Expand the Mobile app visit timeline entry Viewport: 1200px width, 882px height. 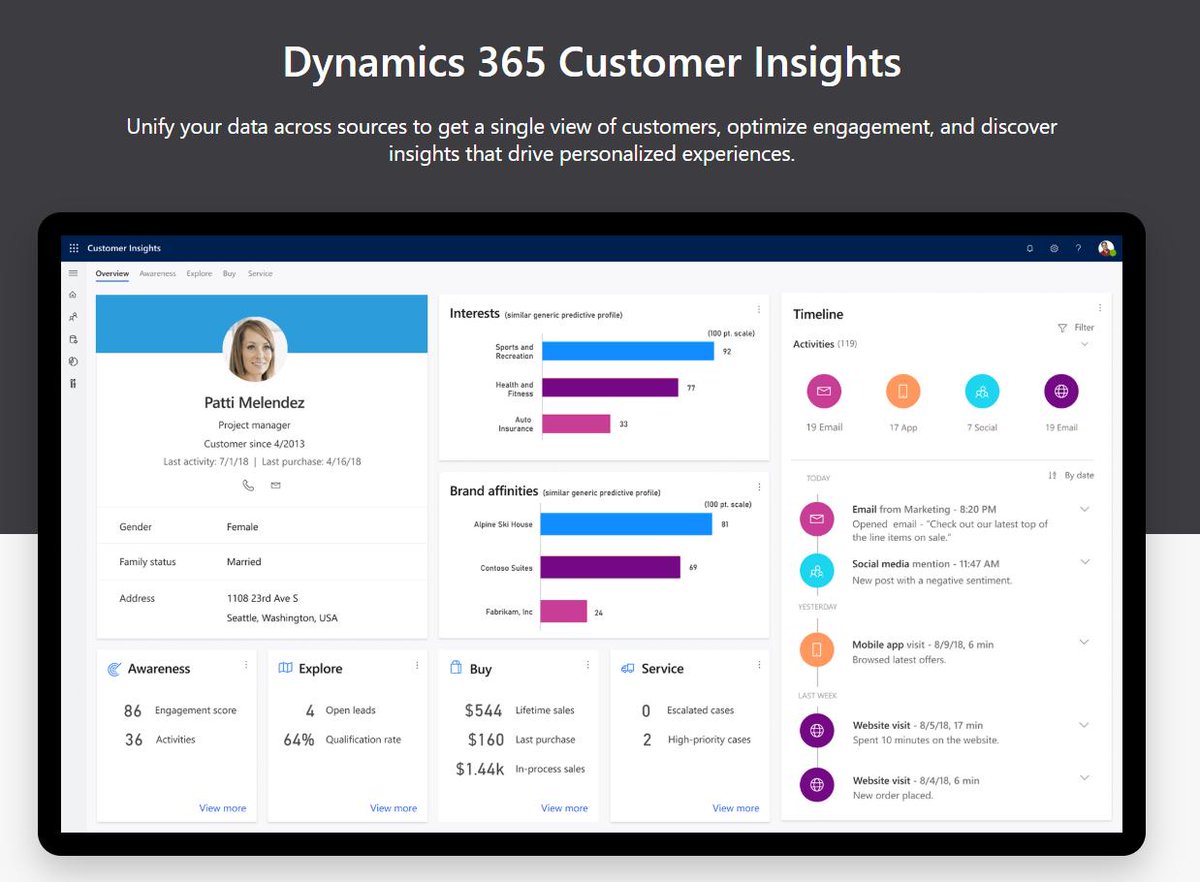click(1085, 644)
